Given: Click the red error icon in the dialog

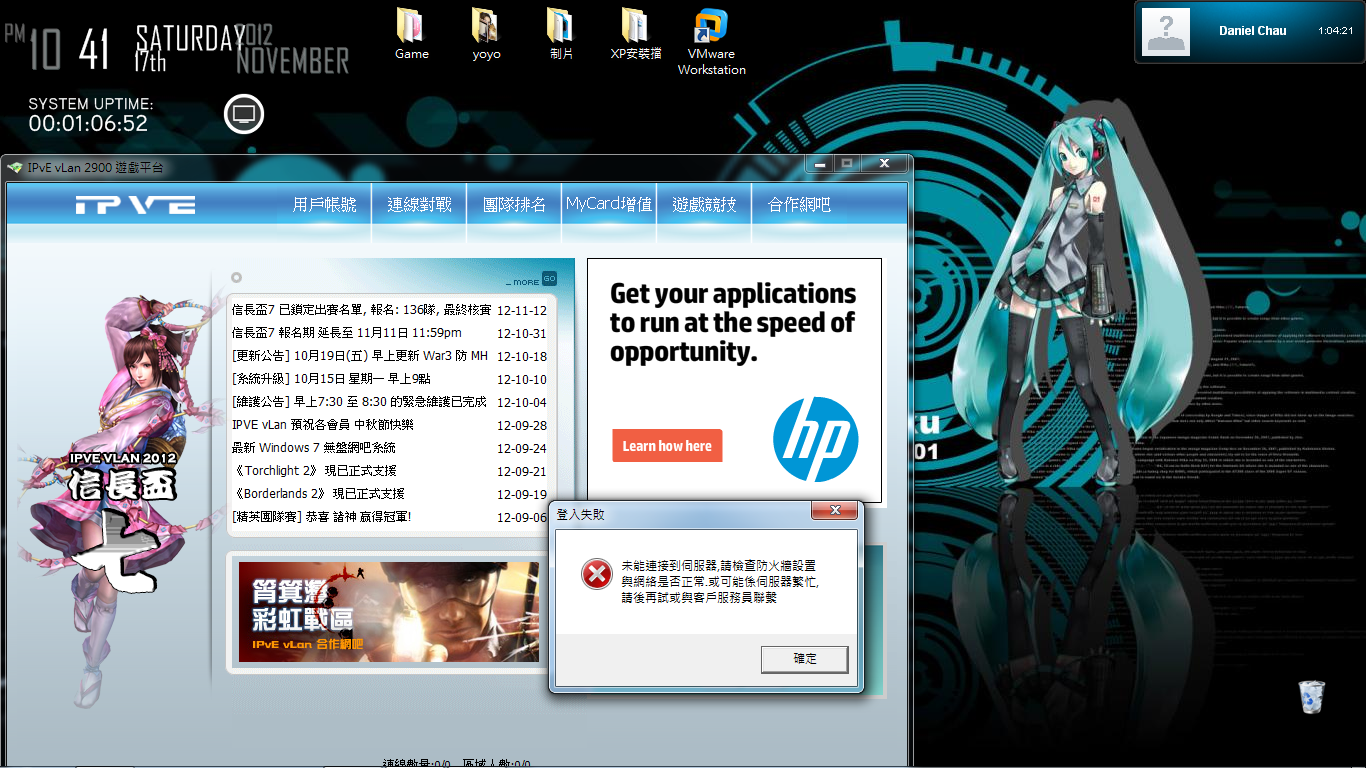Looking at the screenshot, I should click(x=596, y=573).
